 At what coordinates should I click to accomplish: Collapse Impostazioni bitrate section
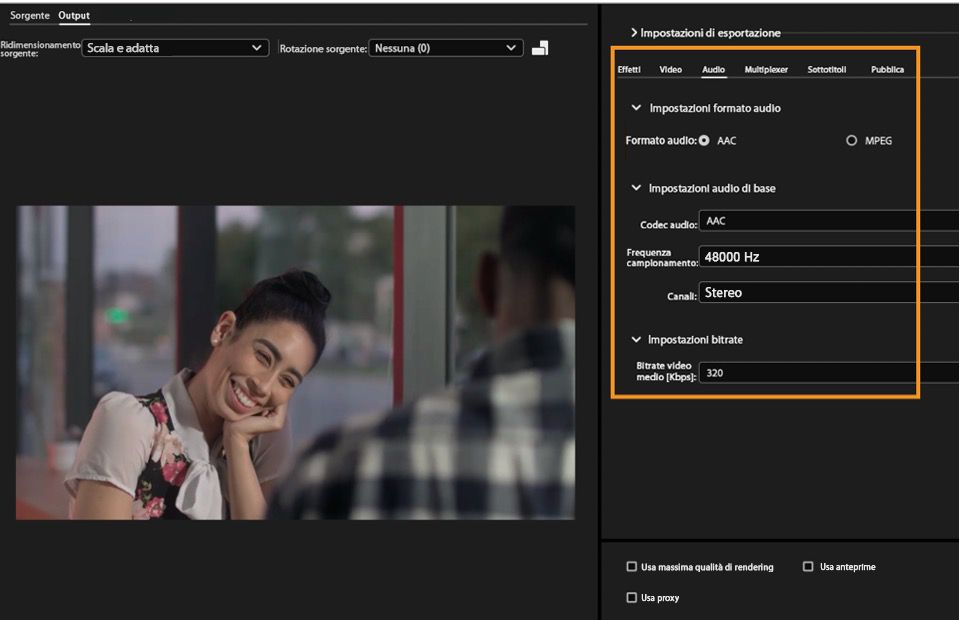tap(636, 339)
